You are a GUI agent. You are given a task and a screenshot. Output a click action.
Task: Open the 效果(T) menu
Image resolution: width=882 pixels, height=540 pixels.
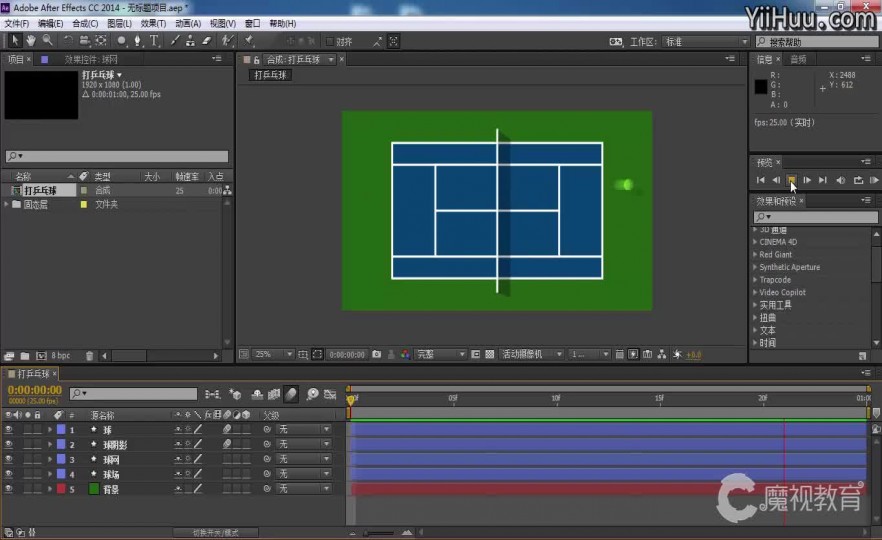153,23
